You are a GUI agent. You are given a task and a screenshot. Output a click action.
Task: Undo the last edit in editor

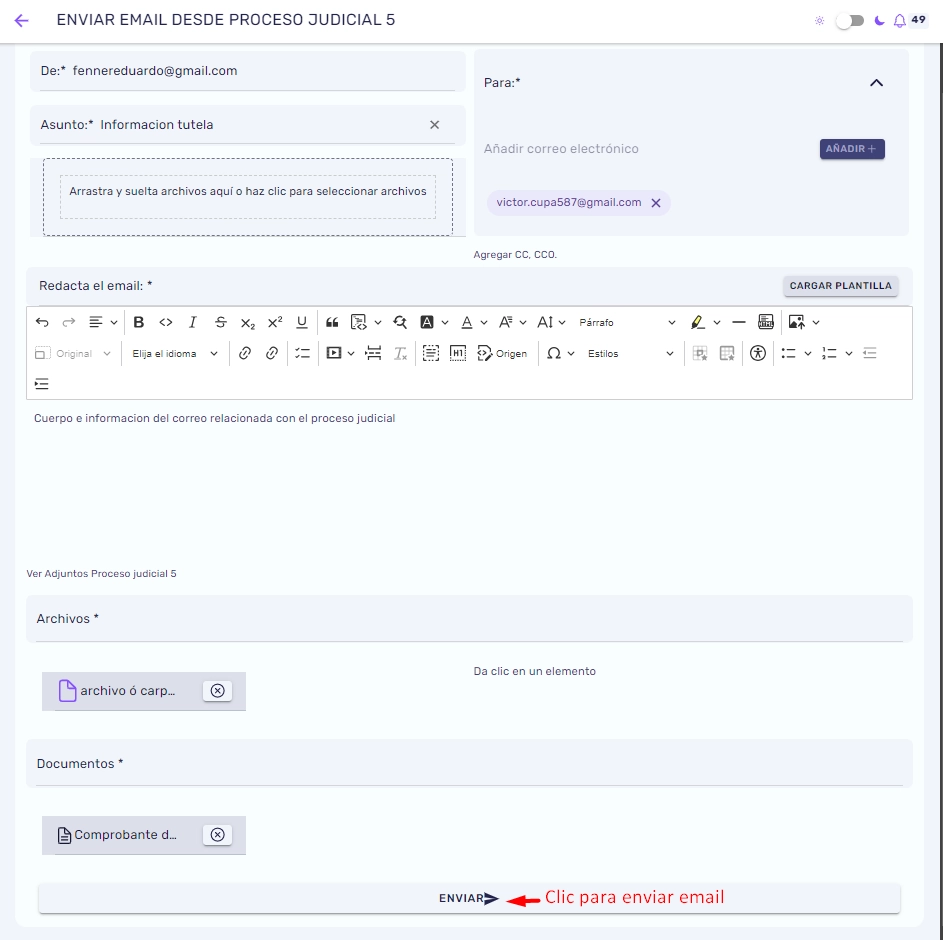pos(42,322)
